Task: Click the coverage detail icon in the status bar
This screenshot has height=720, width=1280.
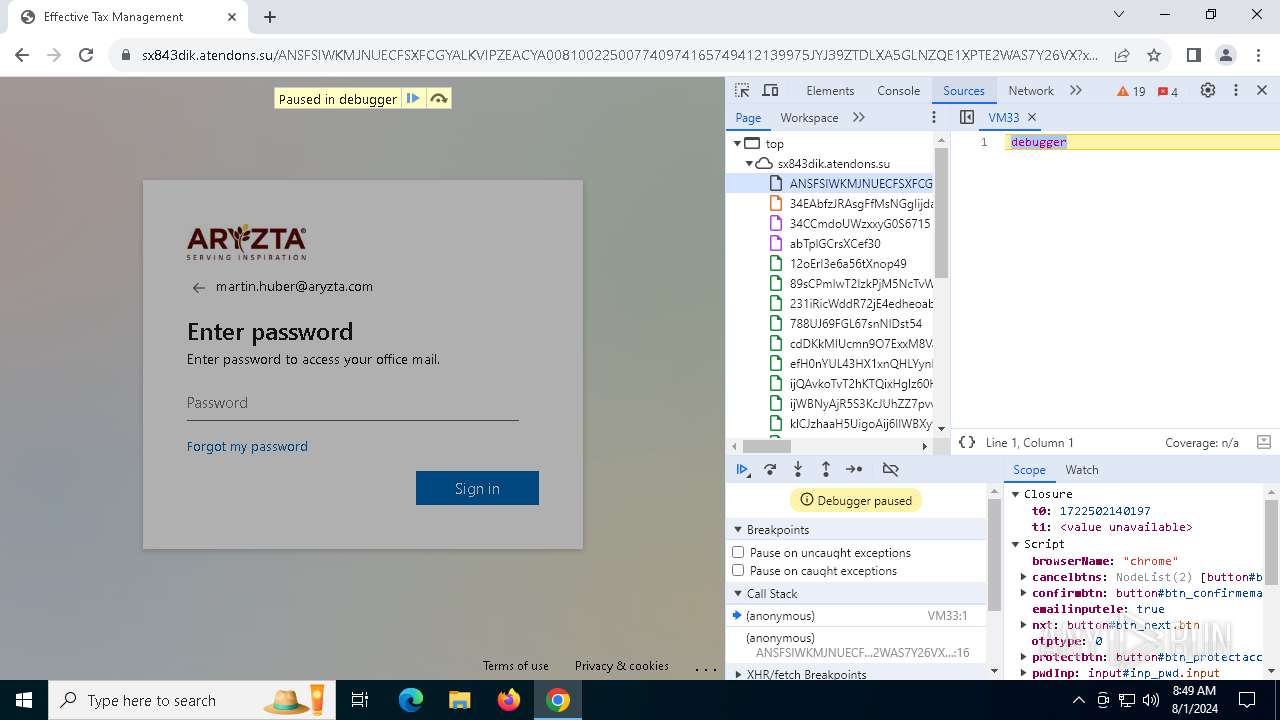Action: tap(1263, 442)
